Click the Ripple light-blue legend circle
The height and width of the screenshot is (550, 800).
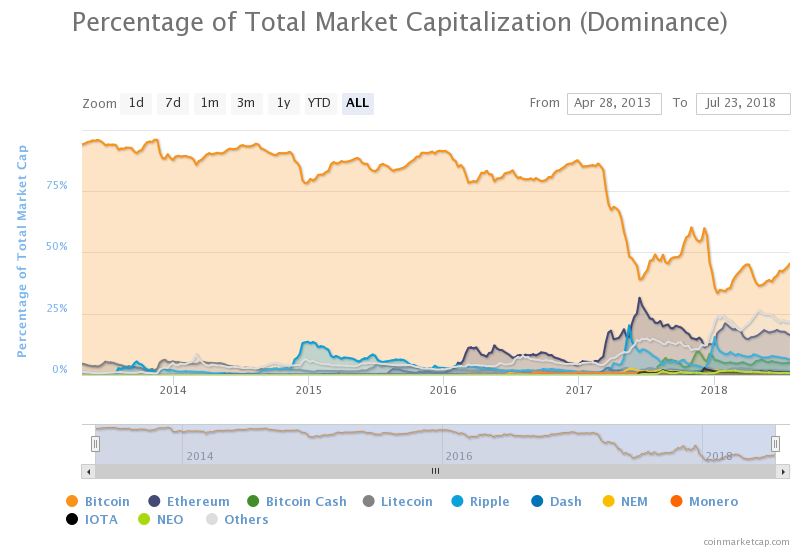tap(457, 502)
